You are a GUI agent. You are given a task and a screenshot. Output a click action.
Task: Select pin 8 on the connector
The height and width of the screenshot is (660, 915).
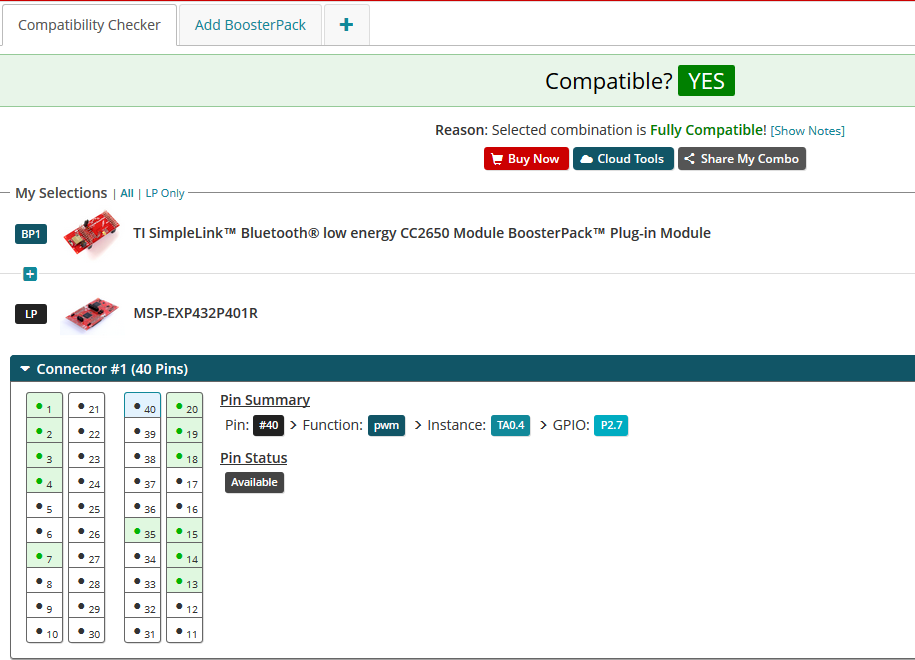pyautogui.click(x=44, y=581)
